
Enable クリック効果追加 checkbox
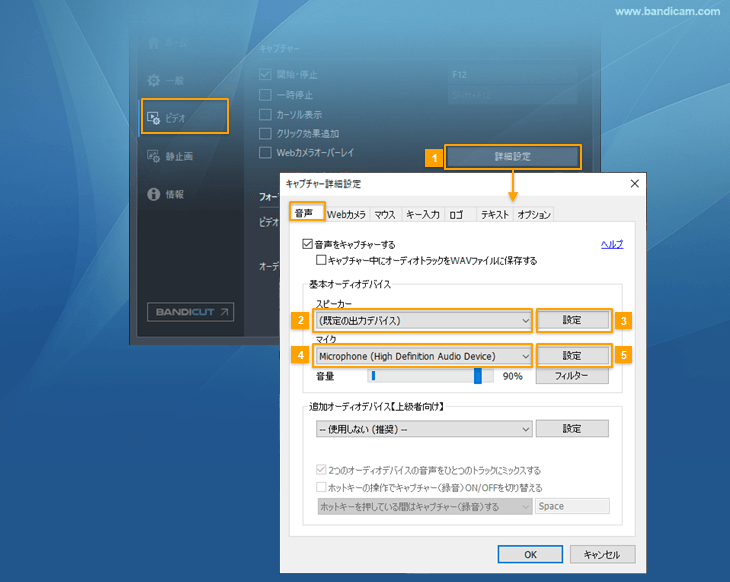(265, 134)
